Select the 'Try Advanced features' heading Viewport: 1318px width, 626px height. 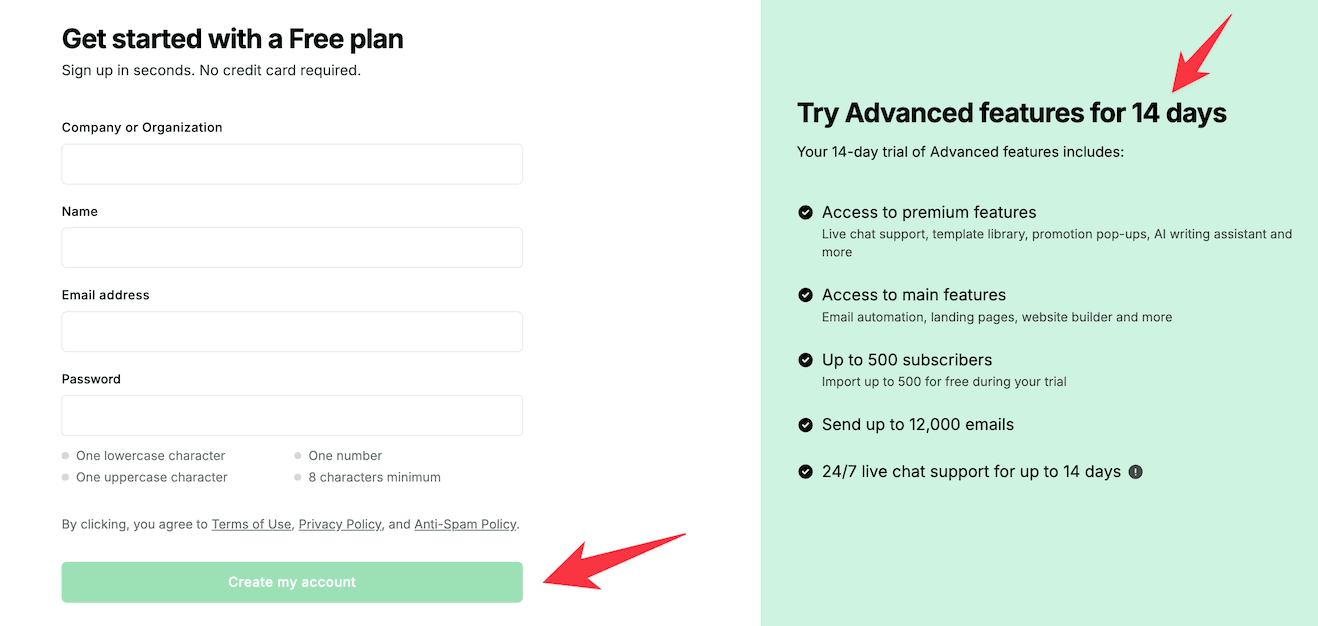coord(1011,112)
